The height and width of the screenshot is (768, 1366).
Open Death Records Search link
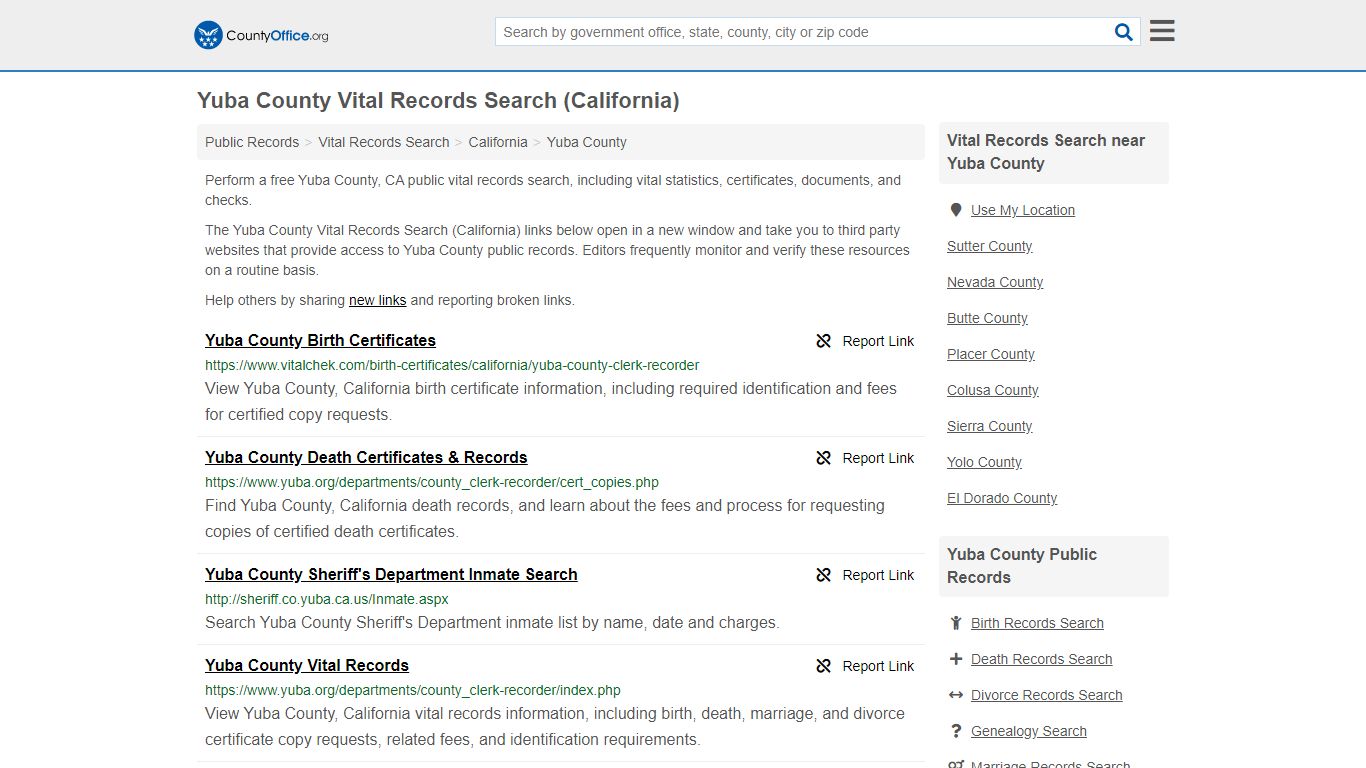1041,659
